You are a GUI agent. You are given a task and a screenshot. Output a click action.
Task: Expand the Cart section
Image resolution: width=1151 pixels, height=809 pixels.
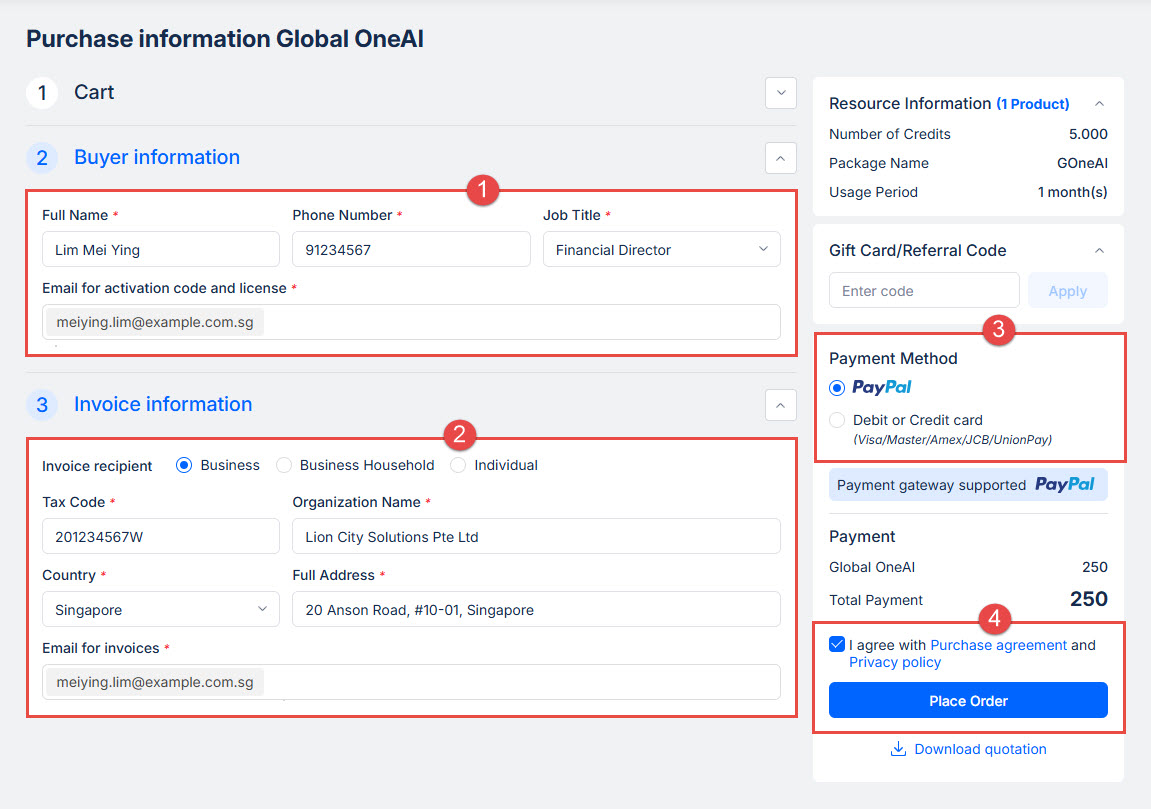coord(780,93)
